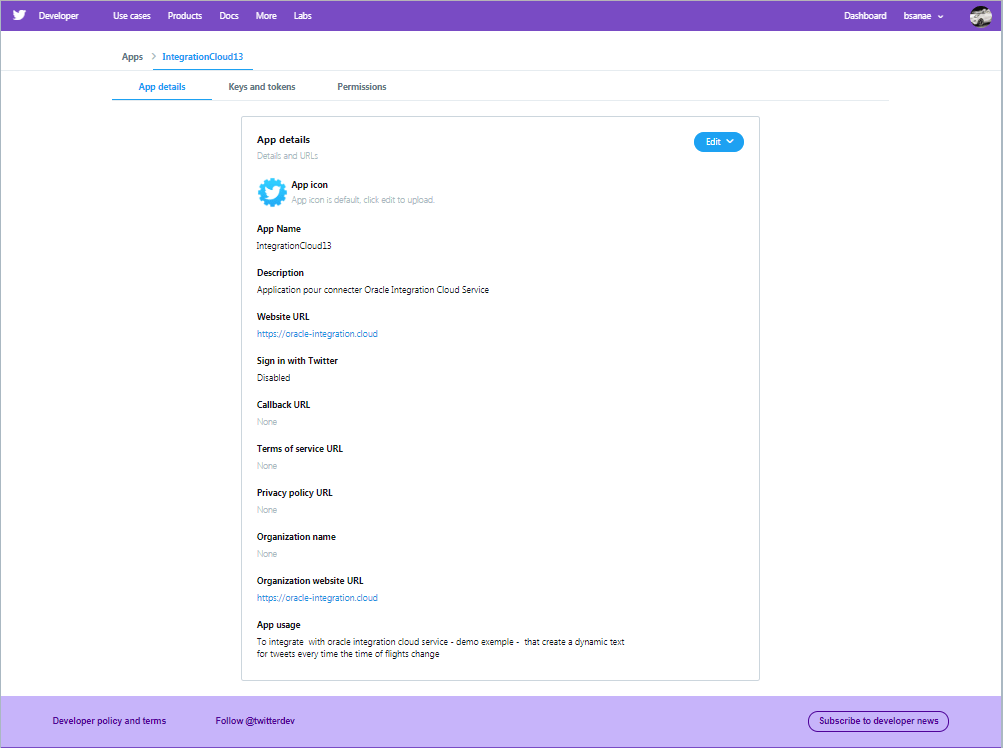This screenshot has height=748, width=1003.
Task: Open the Products menu
Action: point(184,15)
